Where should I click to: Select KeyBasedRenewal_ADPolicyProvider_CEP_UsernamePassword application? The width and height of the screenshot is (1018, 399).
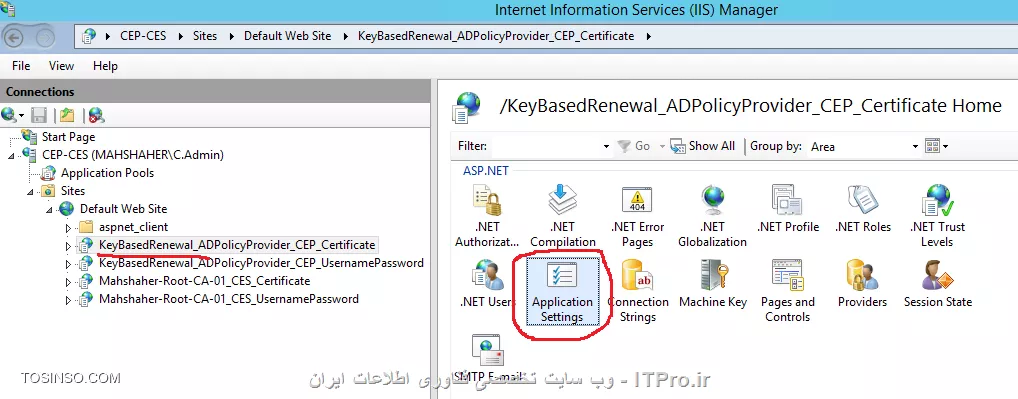click(261, 263)
